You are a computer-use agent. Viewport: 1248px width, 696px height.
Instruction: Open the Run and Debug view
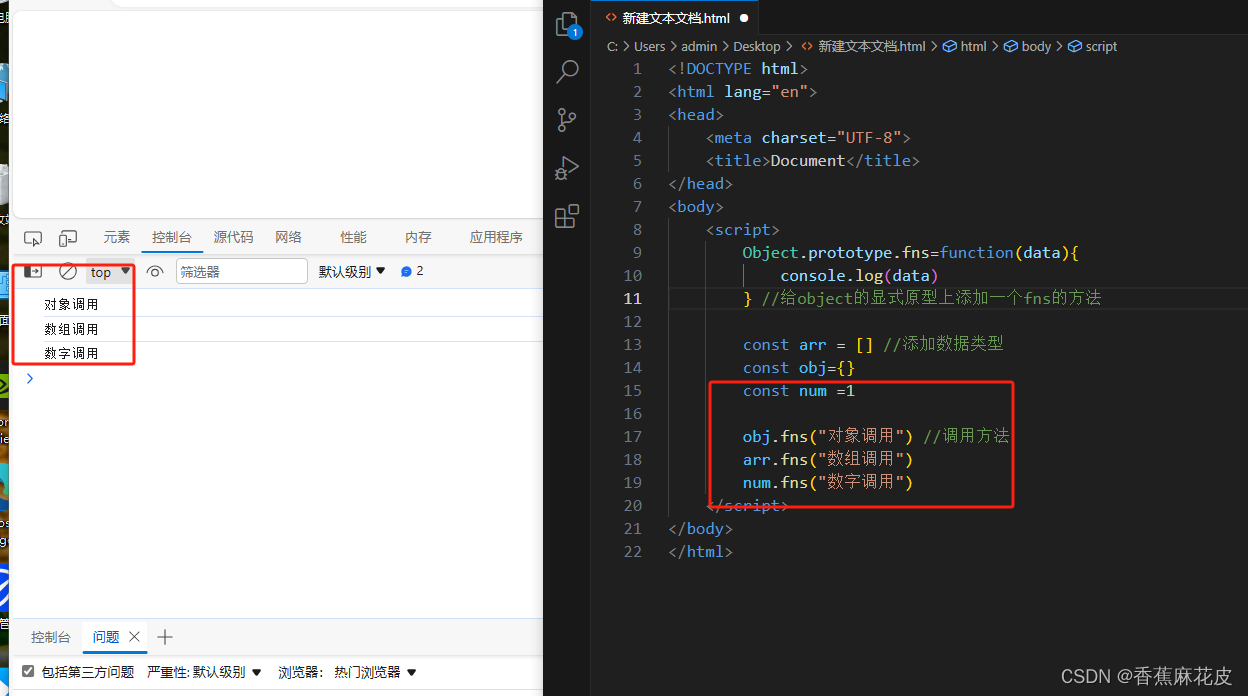coord(567,168)
